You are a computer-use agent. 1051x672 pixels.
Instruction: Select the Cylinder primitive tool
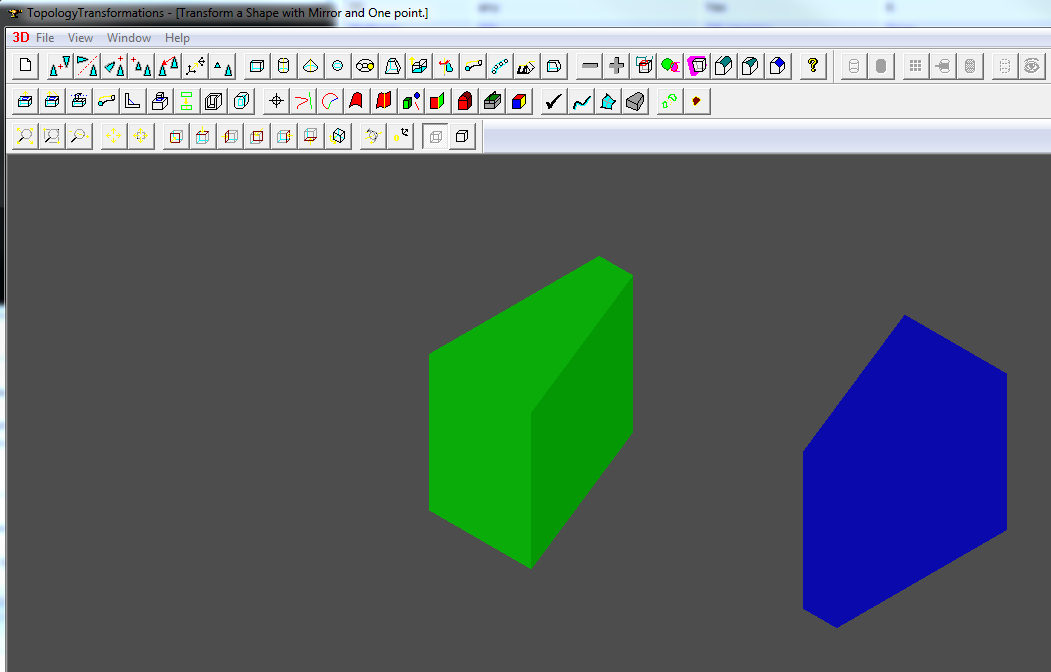tap(284, 66)
